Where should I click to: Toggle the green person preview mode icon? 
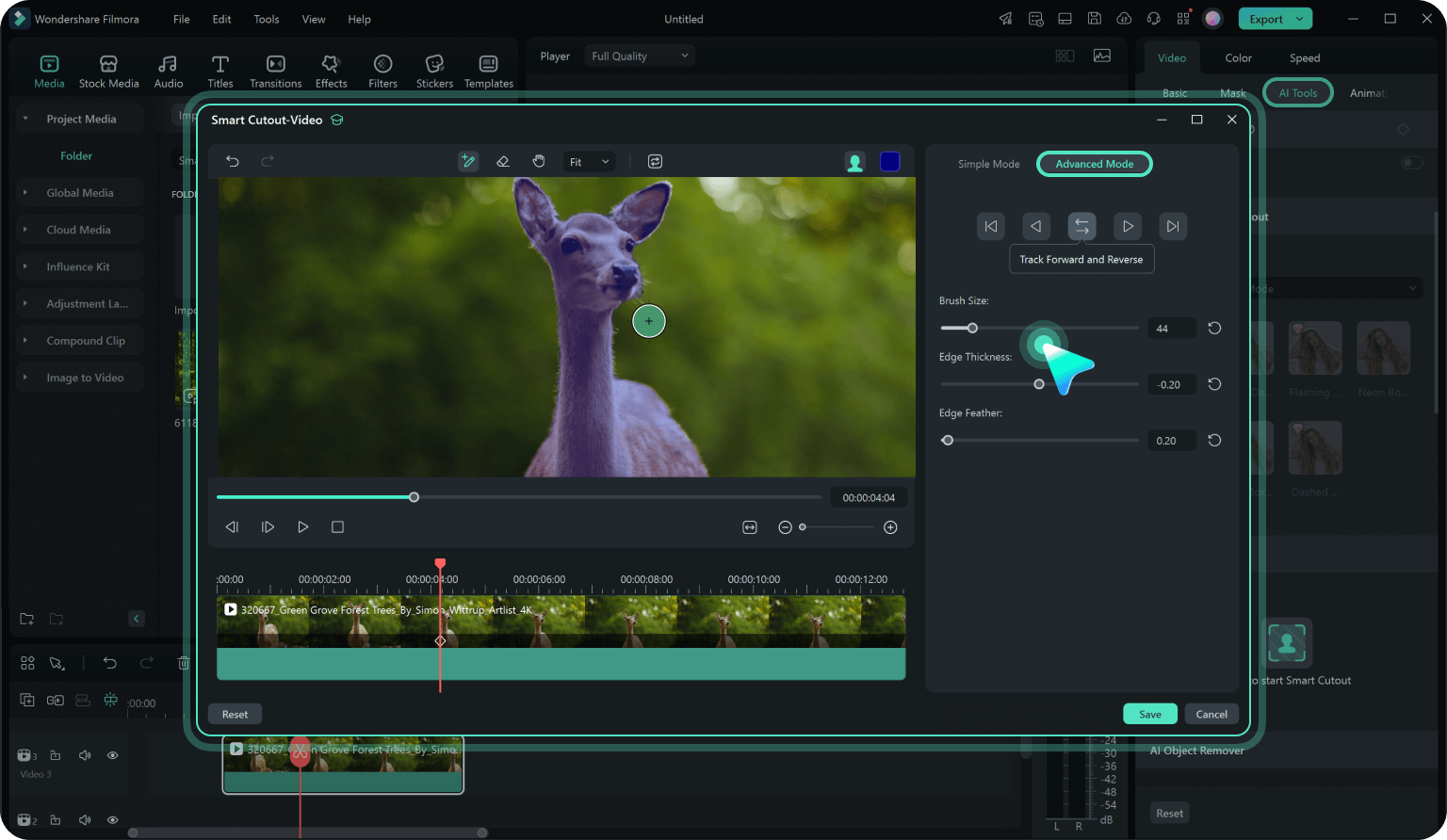point(855,162)
